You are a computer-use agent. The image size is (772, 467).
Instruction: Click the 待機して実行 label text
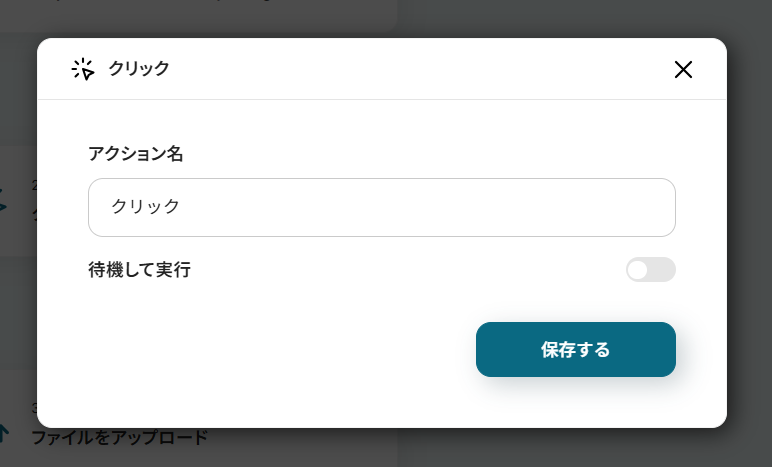click(139, 270)
